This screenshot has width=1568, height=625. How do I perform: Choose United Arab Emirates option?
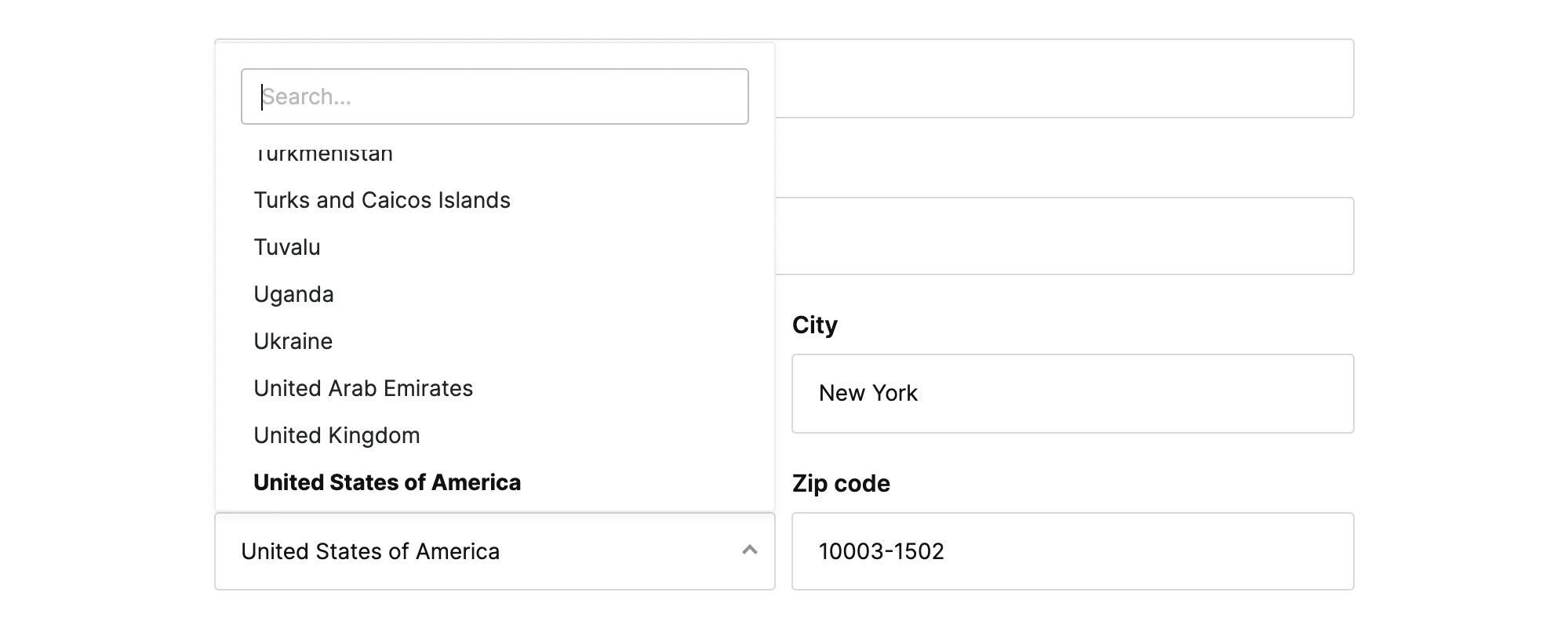coord(363,389)
